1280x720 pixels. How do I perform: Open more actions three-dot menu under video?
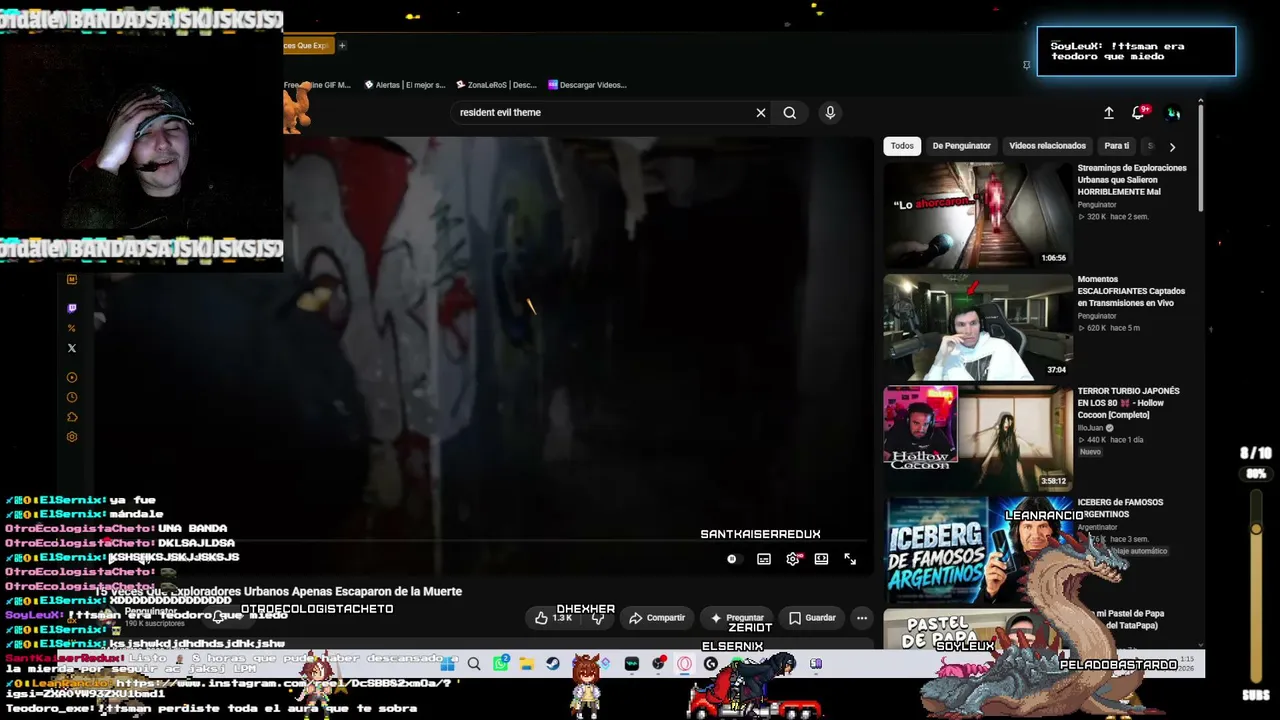pyautogui.click(x=862, y=618)
